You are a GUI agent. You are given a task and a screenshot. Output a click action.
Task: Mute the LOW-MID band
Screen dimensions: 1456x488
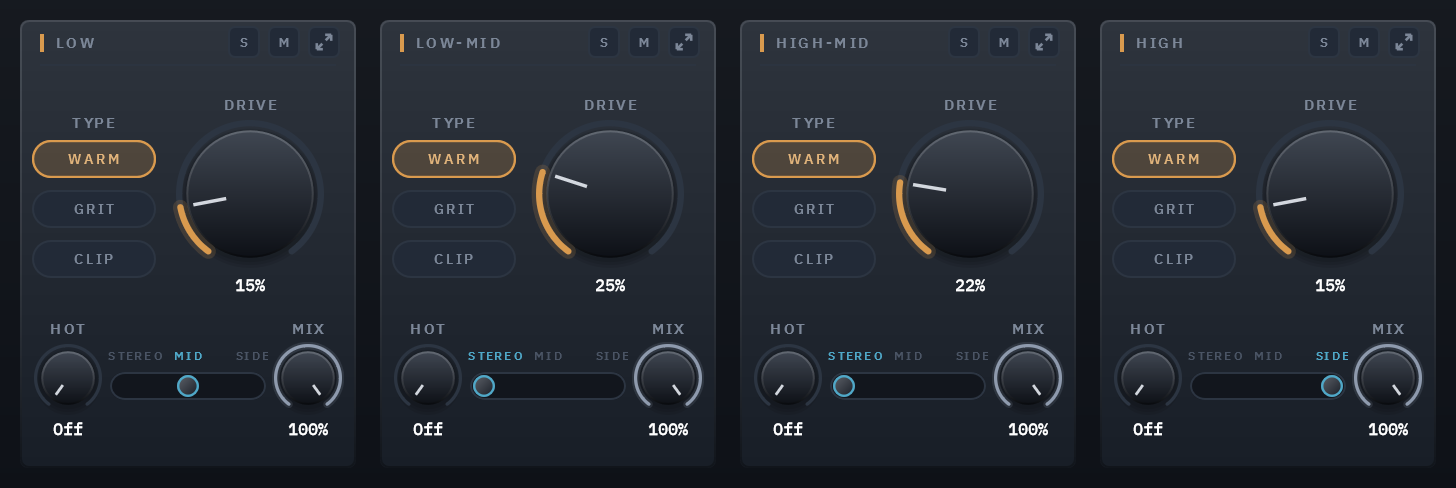click(644, 42)
